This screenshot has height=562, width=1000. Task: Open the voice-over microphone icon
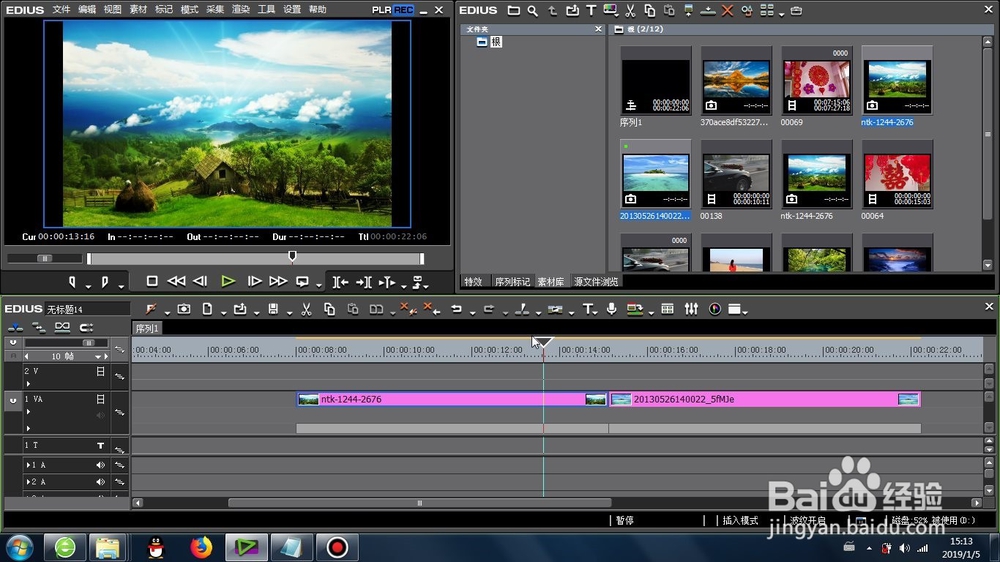click(612, 309)
